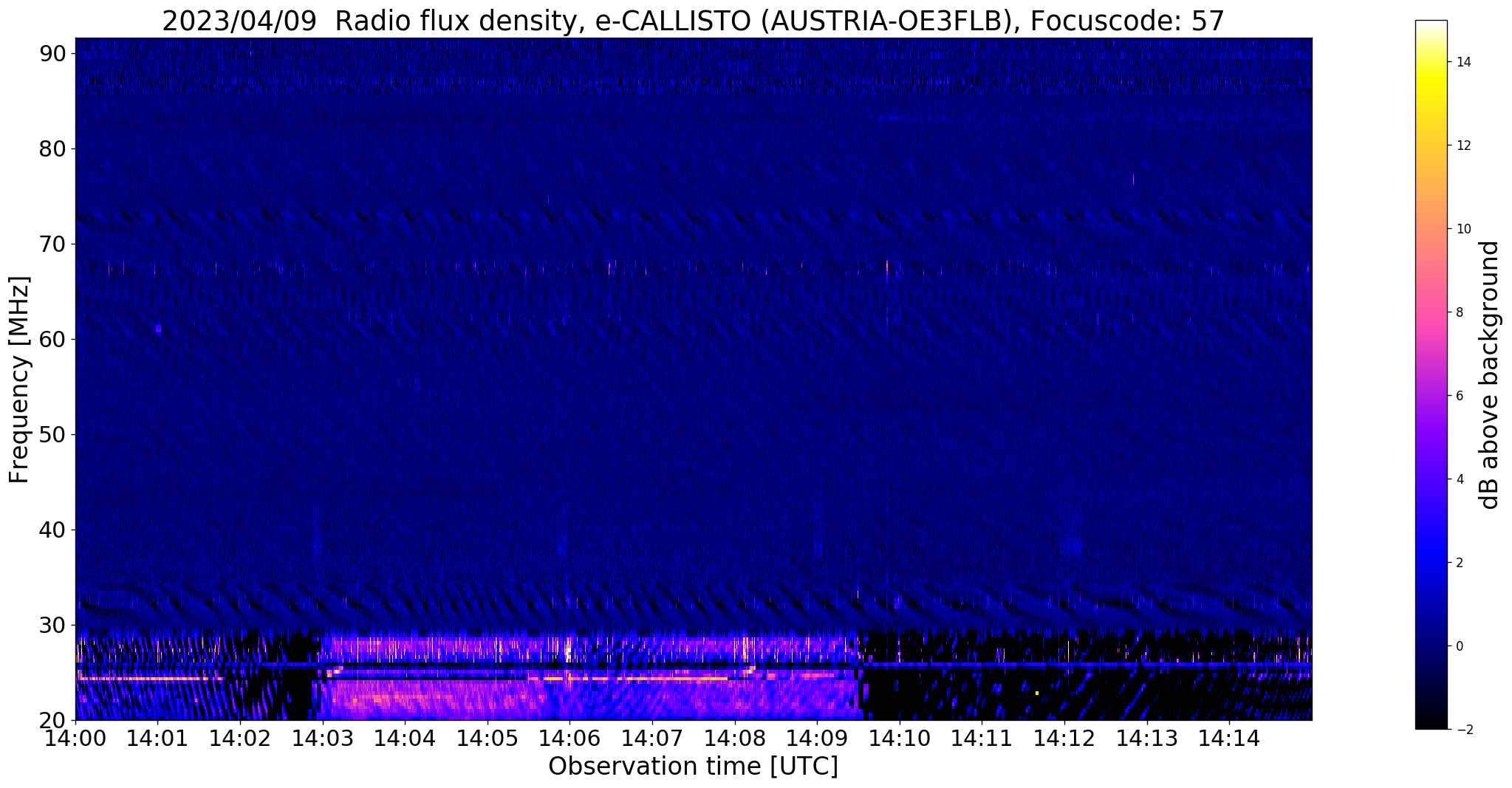This screenshot has height=788, width=1512.
Task: Click the plot title mentioning e-CALLISTO
Action: click(693, 21)
